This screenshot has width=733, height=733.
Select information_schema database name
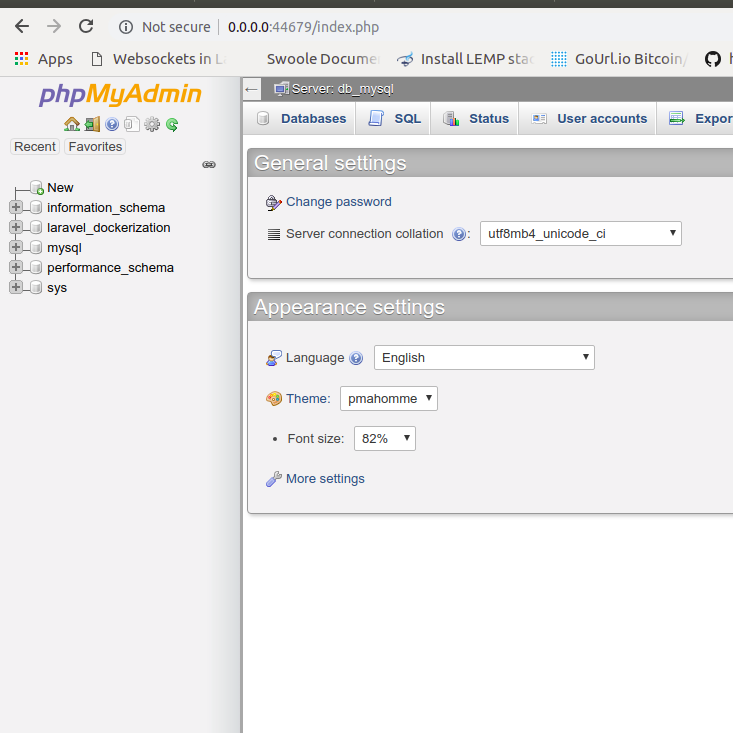click(x=106, y=208)
